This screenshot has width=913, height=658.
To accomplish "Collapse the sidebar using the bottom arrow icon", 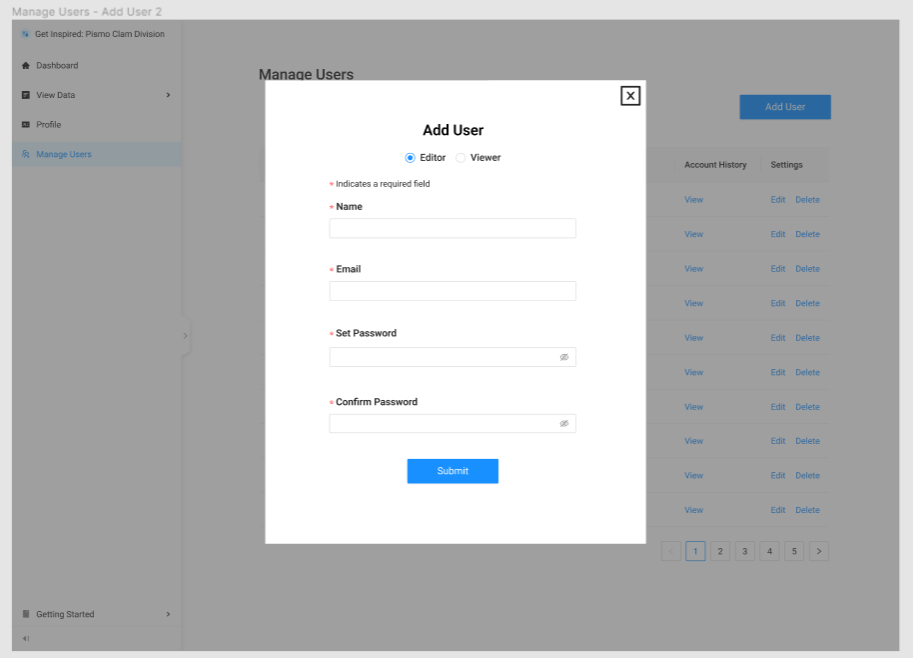I will point(23,639).
